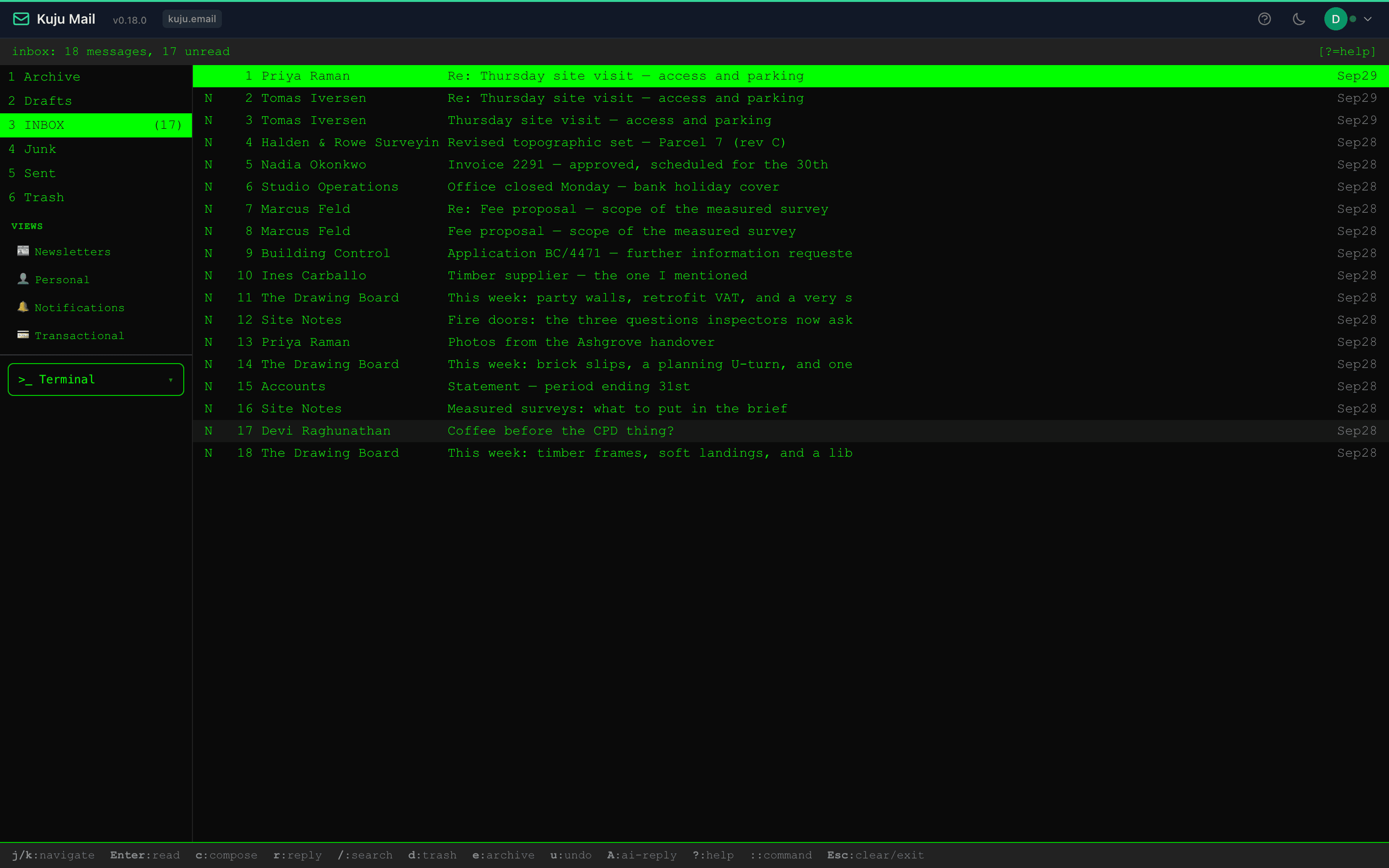Open the Trash folder

pyautogui.click(x=96, y=198)
